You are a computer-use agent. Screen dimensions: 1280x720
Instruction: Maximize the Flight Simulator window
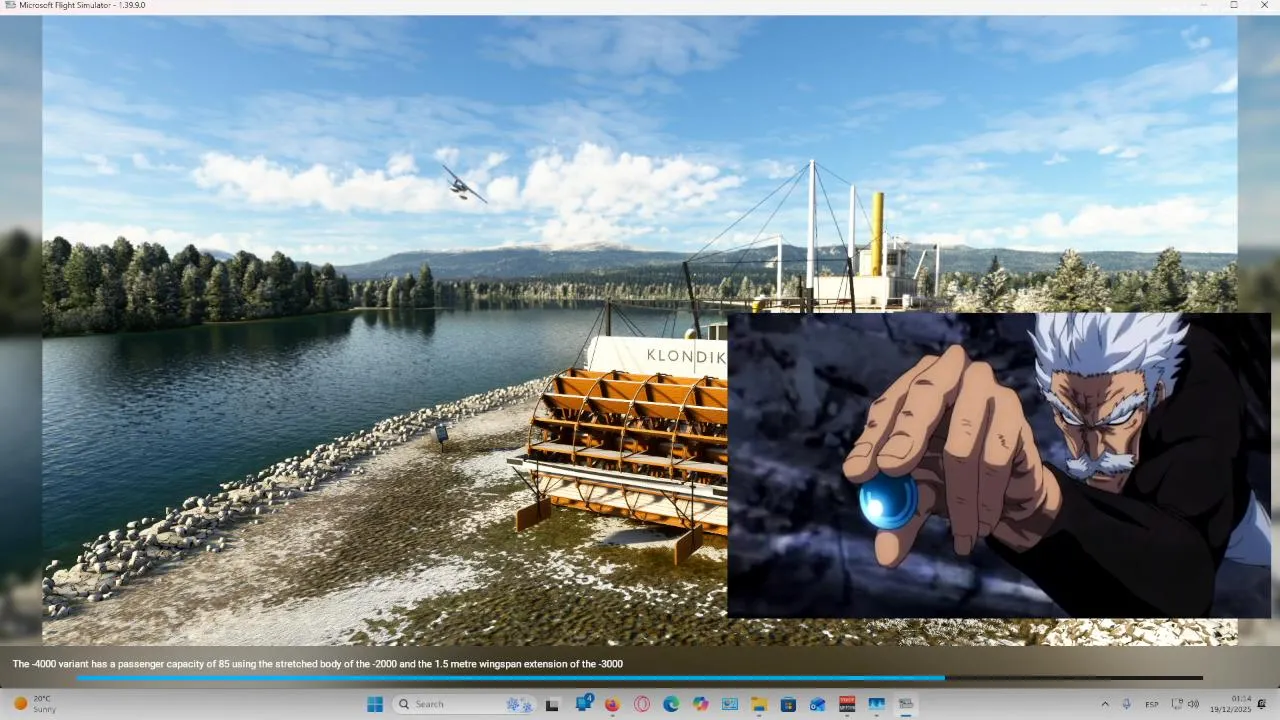(1233, 5)
